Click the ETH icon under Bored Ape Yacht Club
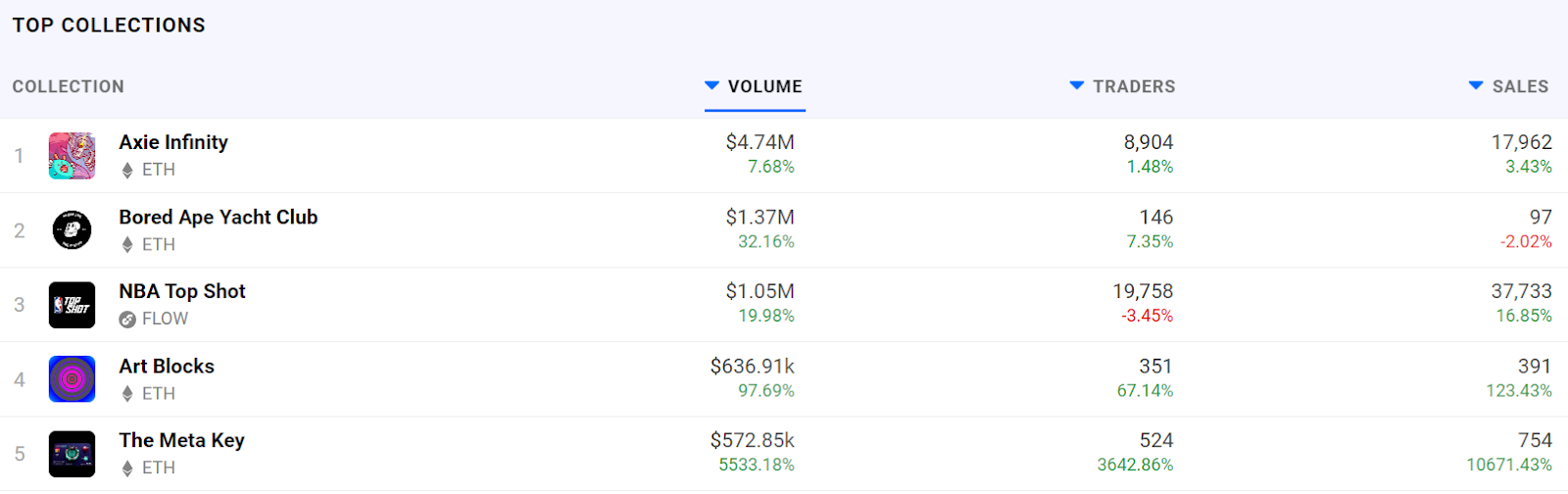 (127, 244)
